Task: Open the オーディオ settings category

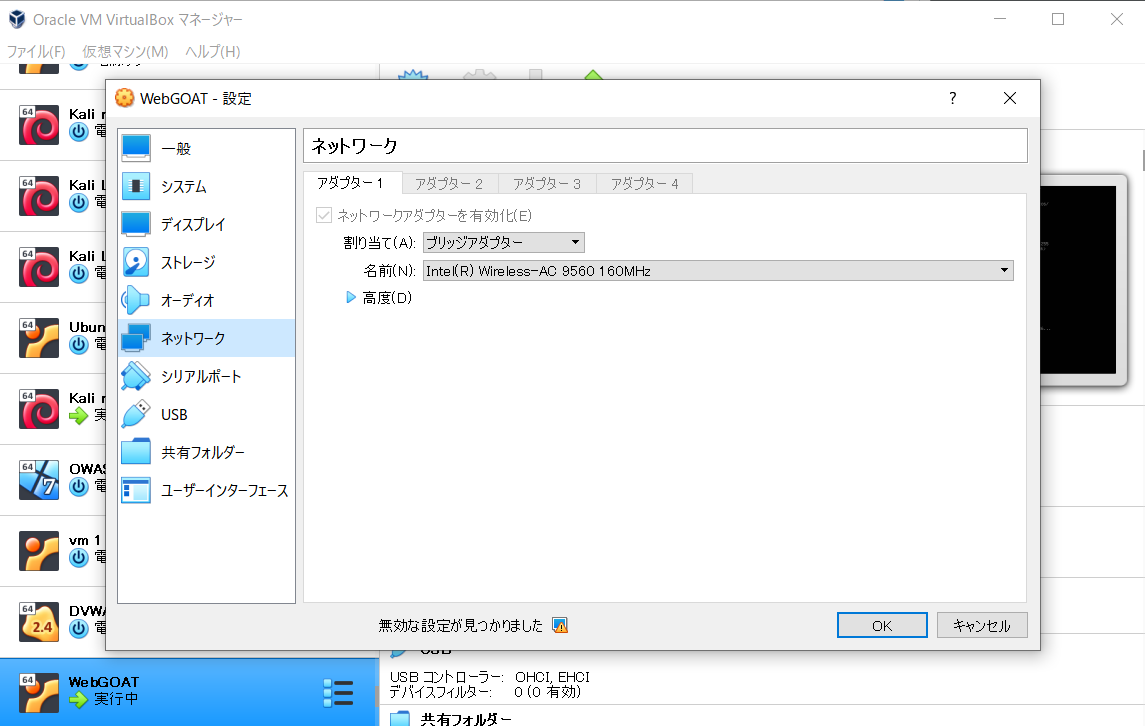Action: tap(207, 300)
